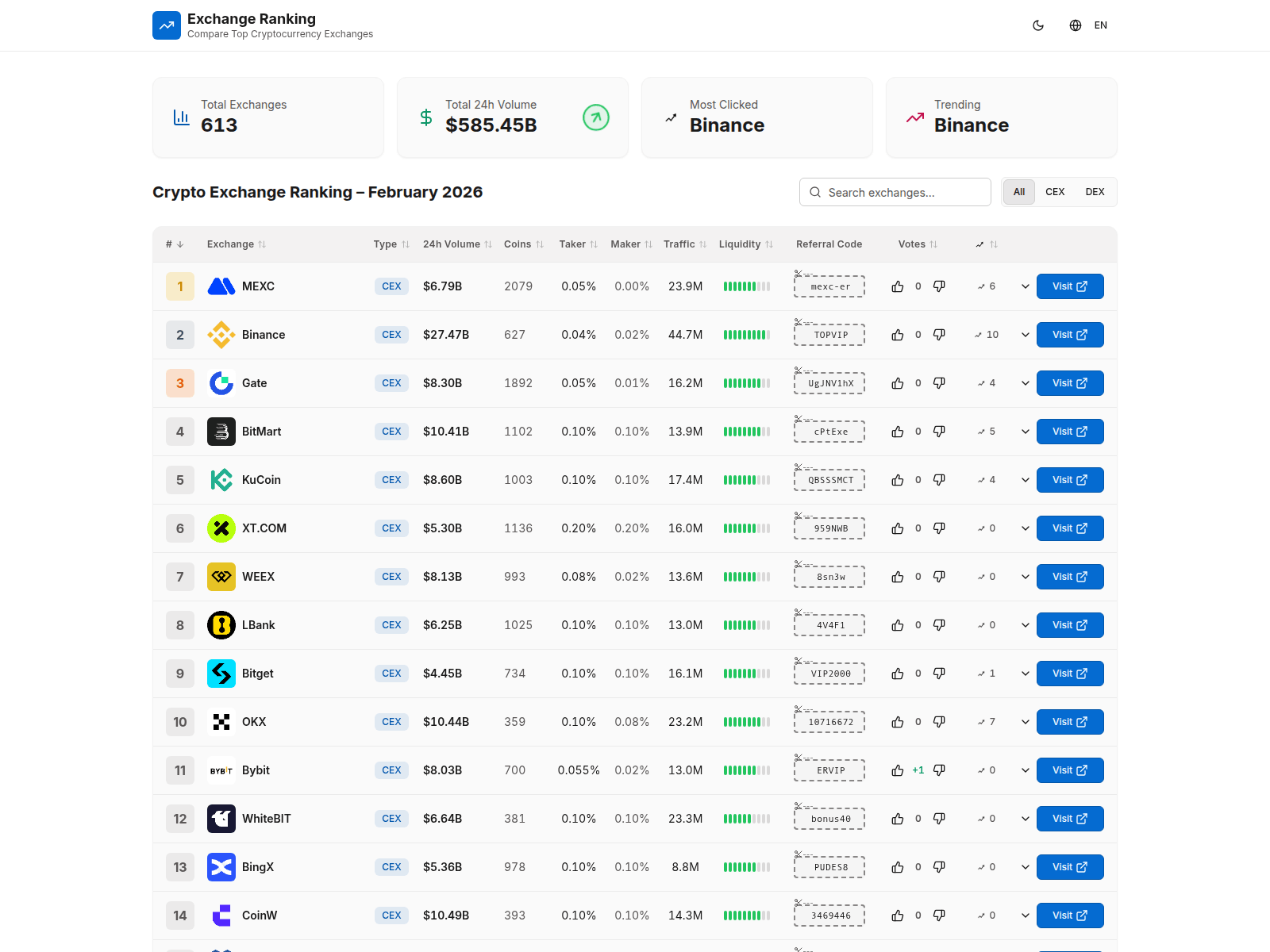Toggle dark mode with the moon icon
Image resolution: width=1270 pixels, height=952 pixels.
click(x=1038, y=25)
